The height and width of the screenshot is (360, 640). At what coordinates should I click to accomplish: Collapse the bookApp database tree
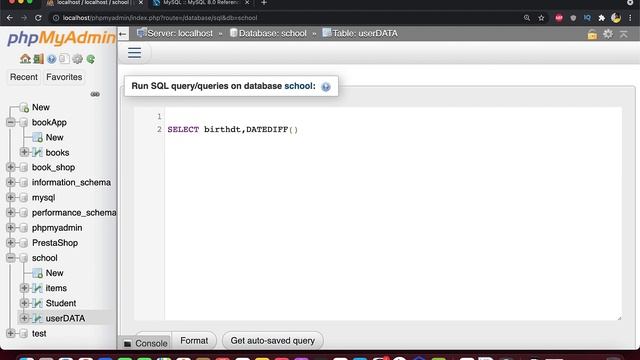tap(11, 122)
